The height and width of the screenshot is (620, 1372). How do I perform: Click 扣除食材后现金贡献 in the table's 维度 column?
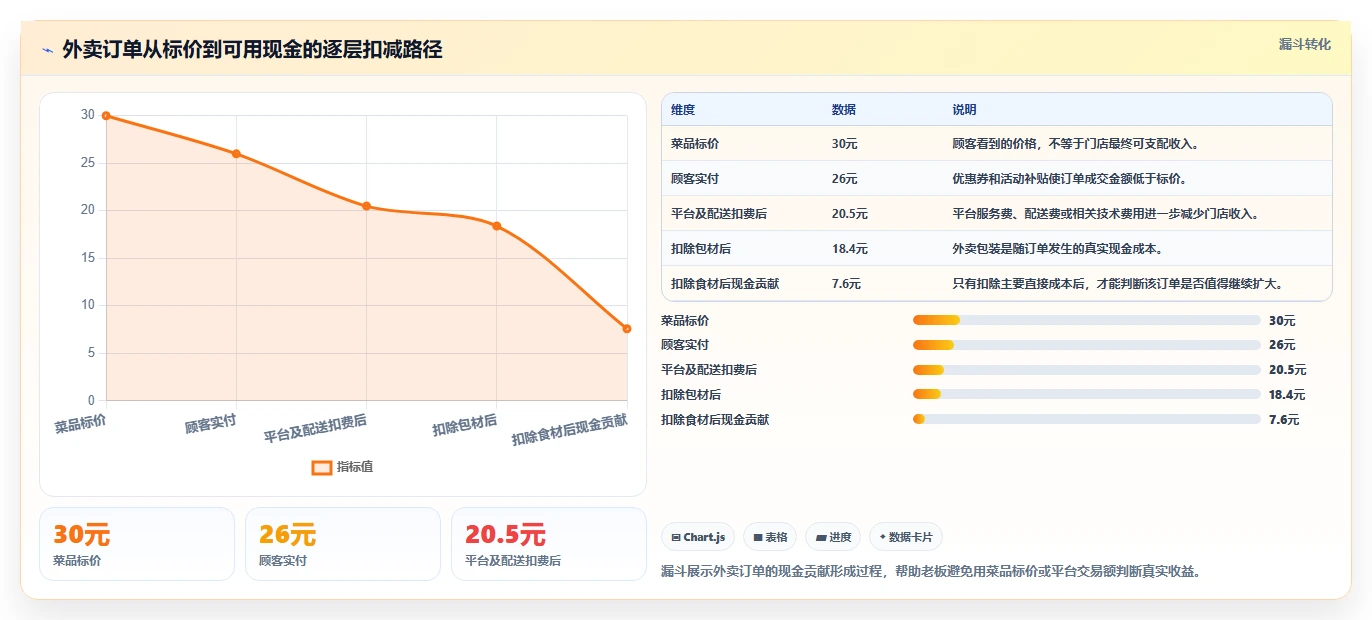coord(725,284)
